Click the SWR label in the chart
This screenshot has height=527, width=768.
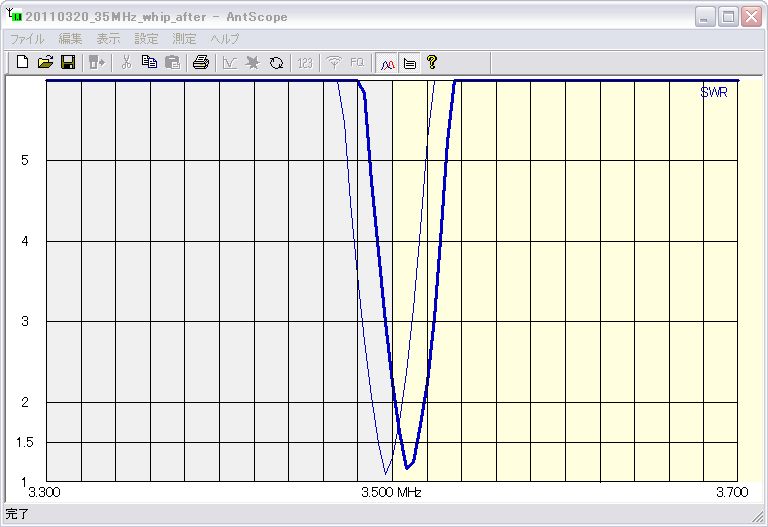(x=714, y=92)
